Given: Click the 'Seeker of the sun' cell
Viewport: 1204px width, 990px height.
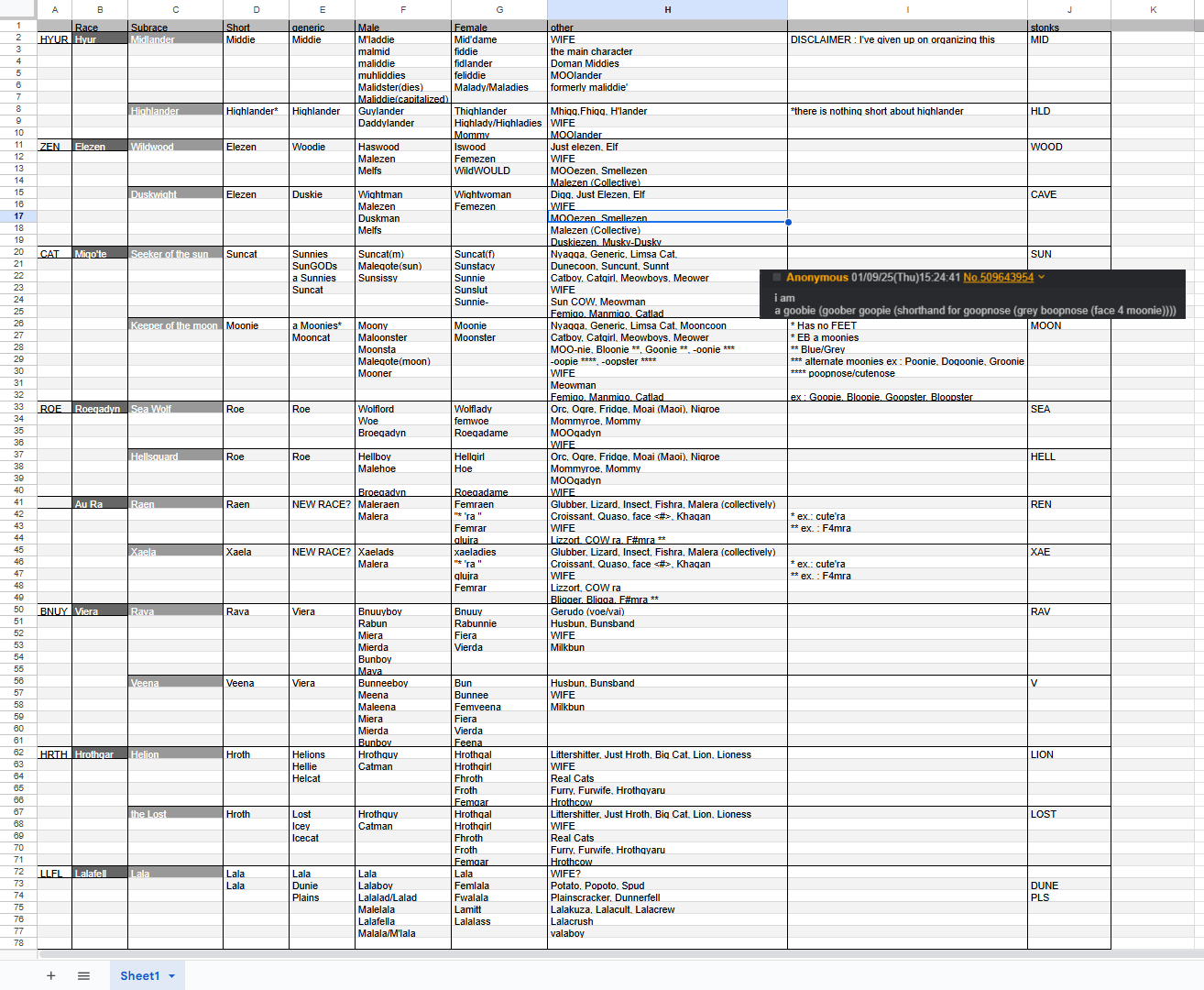Looking at the screenshot, I should tap(175, 254).
